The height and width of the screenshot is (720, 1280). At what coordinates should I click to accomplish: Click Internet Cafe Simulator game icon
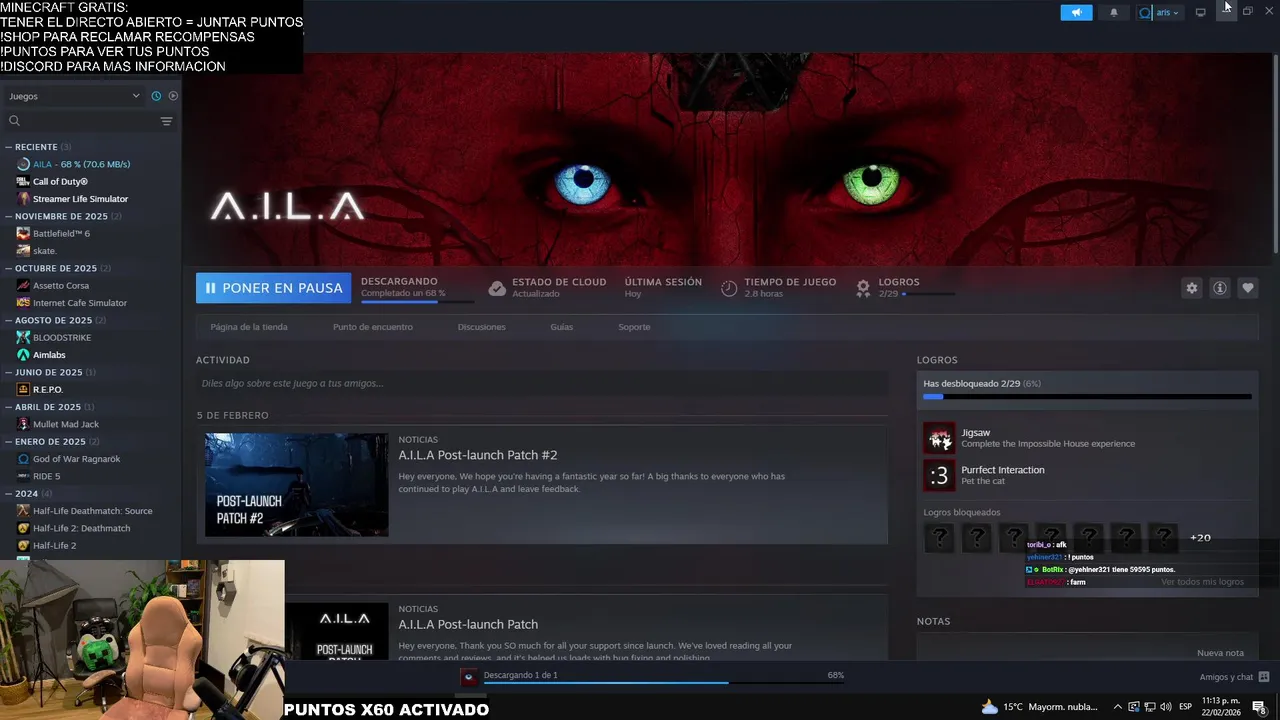23,302
